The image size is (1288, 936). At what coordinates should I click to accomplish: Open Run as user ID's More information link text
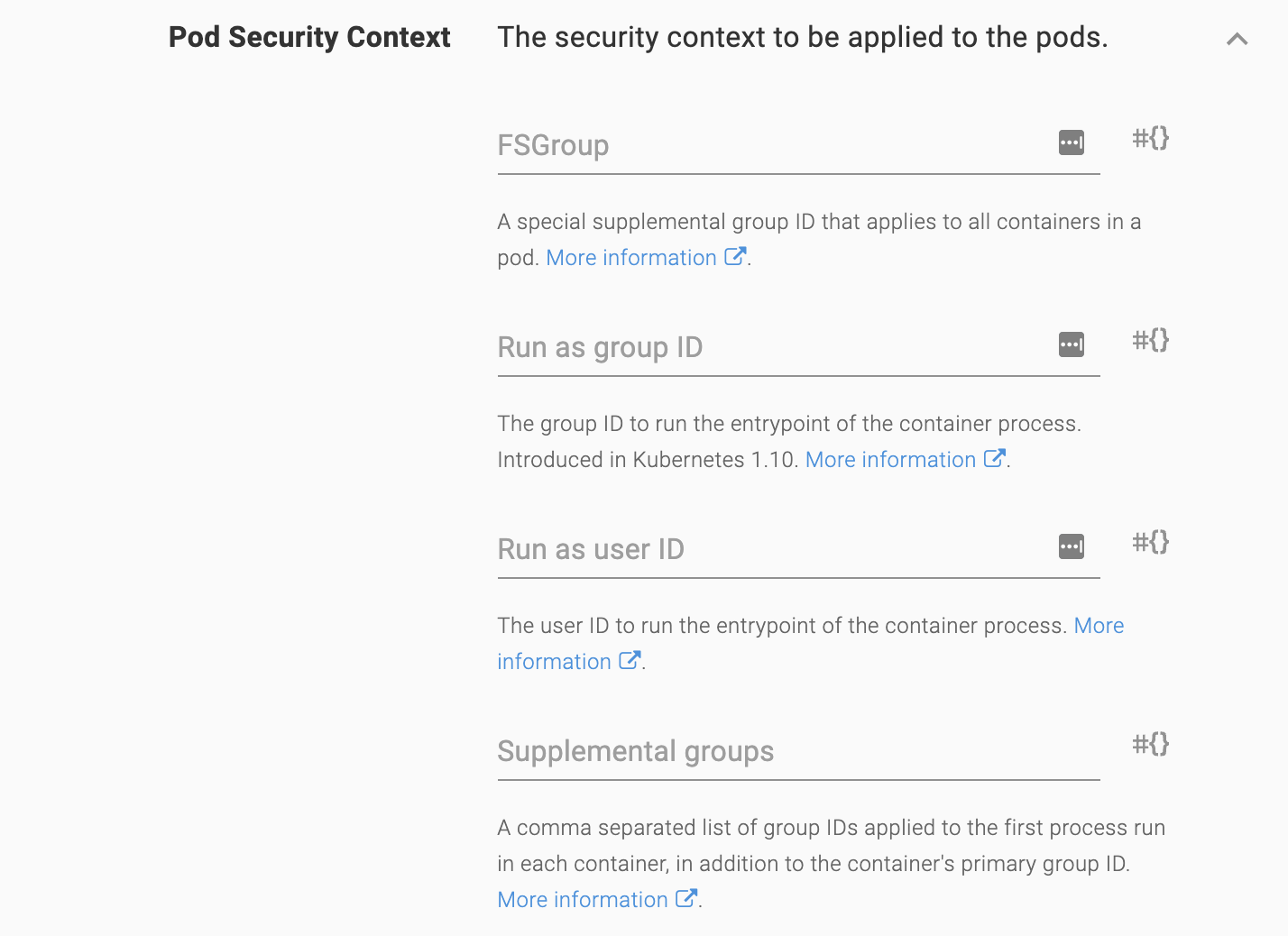click(554, 662)
